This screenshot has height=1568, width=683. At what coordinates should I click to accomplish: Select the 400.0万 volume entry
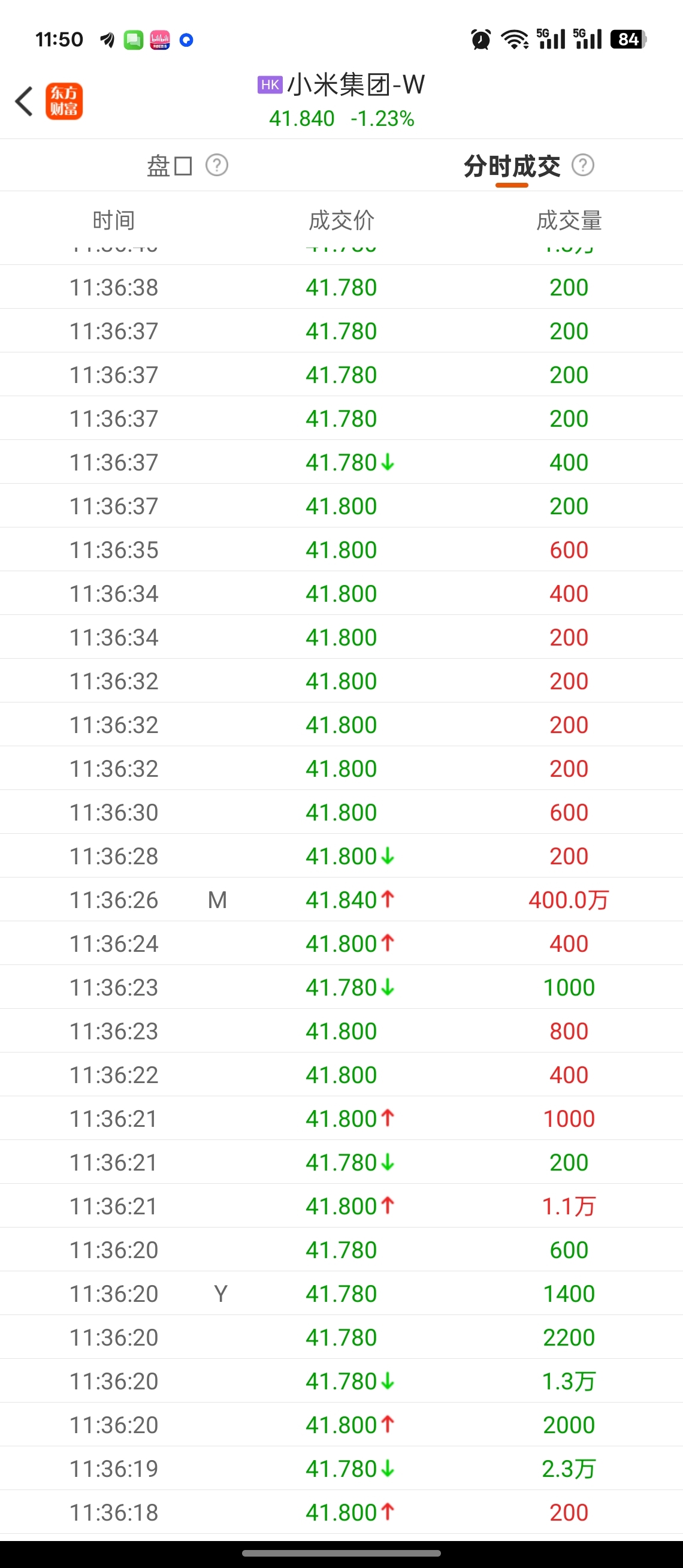(569, 900)
